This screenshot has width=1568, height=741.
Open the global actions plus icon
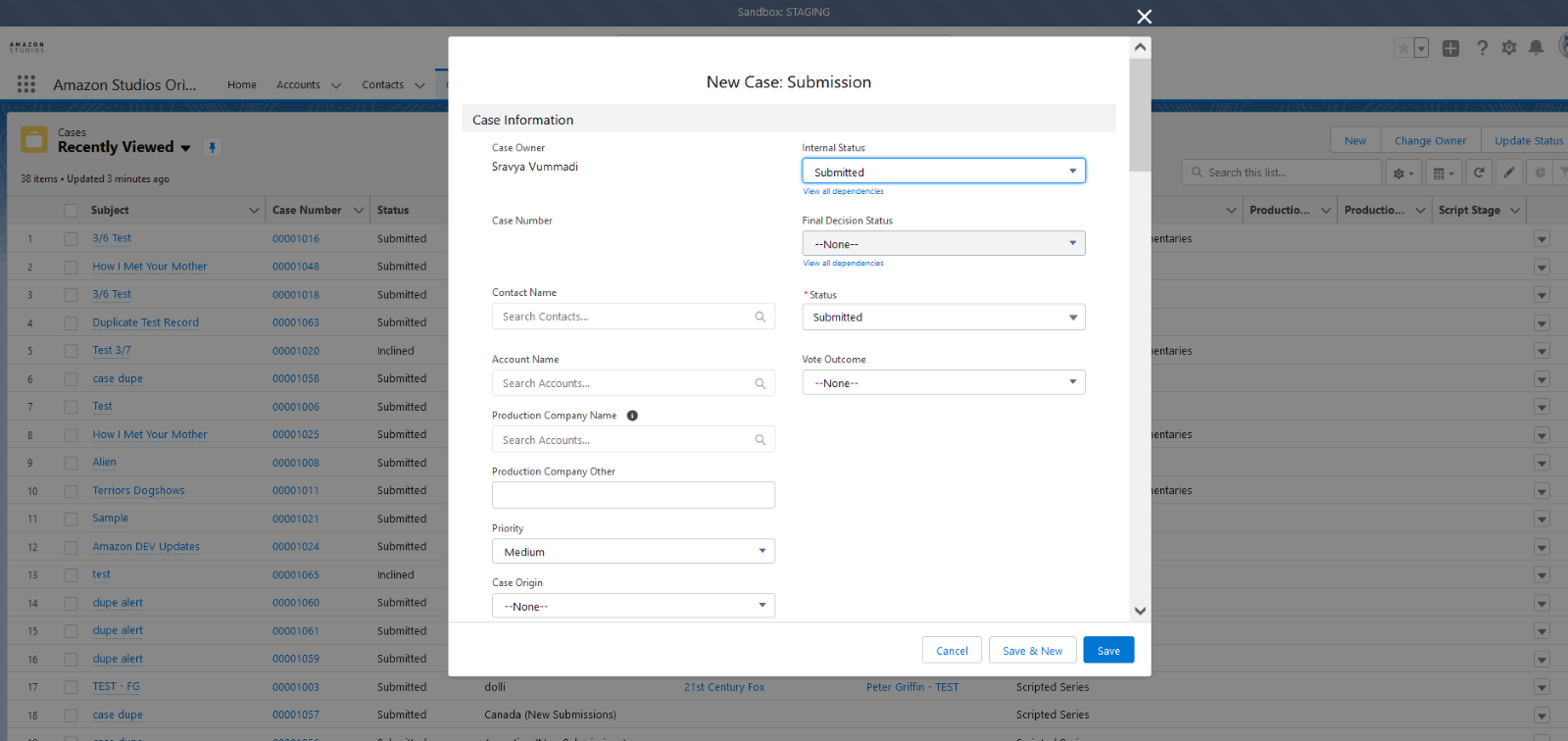coord(1451,48)
